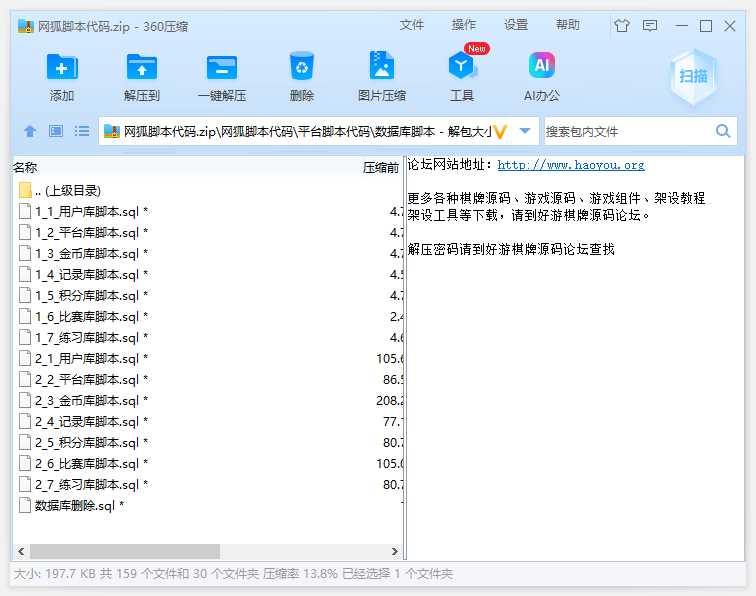Go up one directory with arrow icon
The image size is (756, 596).
coord(30,131)
